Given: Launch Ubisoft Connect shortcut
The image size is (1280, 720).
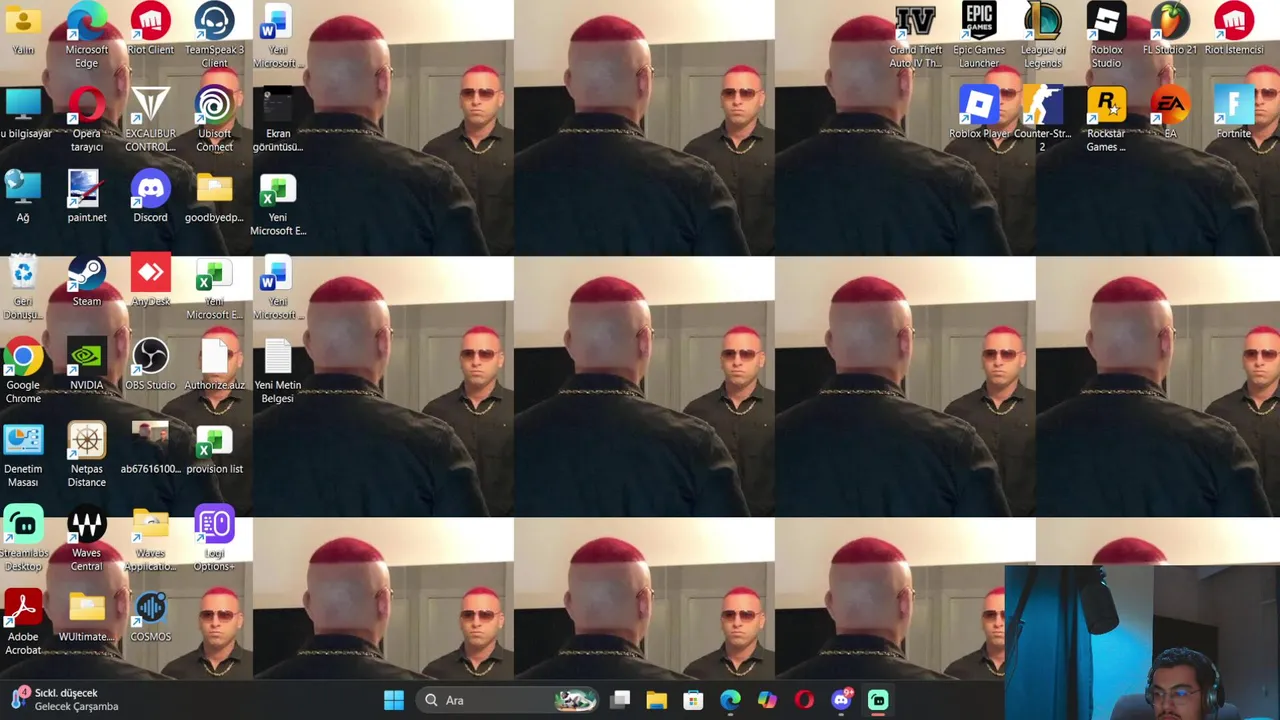Looking at the screenshot, I should (214, 119).
